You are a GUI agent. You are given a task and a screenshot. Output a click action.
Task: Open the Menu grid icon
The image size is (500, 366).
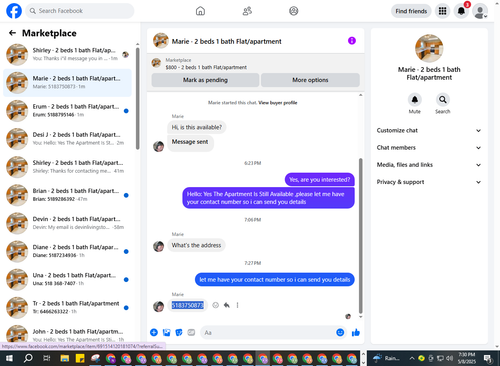coord(442,11)
